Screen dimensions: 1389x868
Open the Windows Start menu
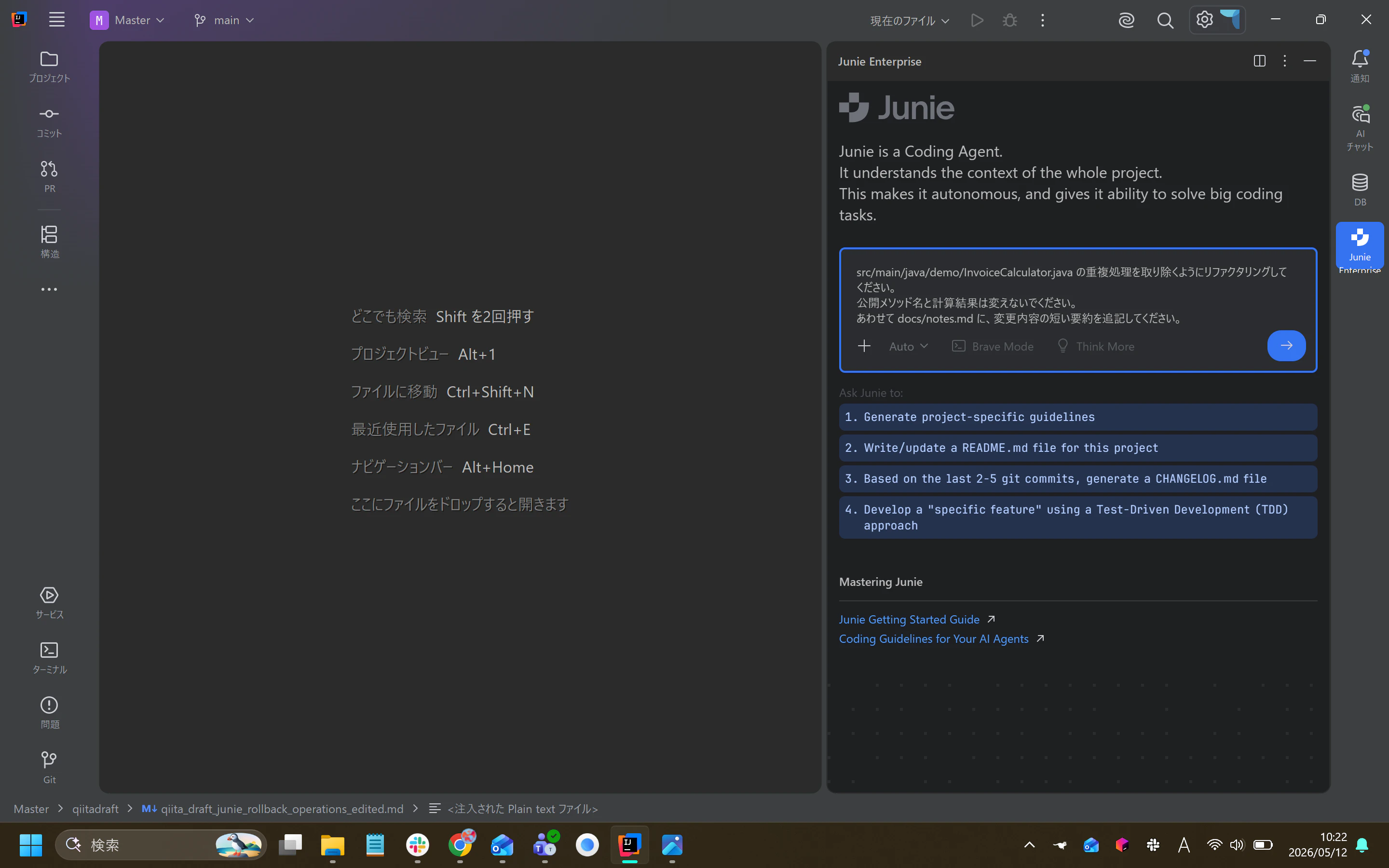(x=30, y=845)
